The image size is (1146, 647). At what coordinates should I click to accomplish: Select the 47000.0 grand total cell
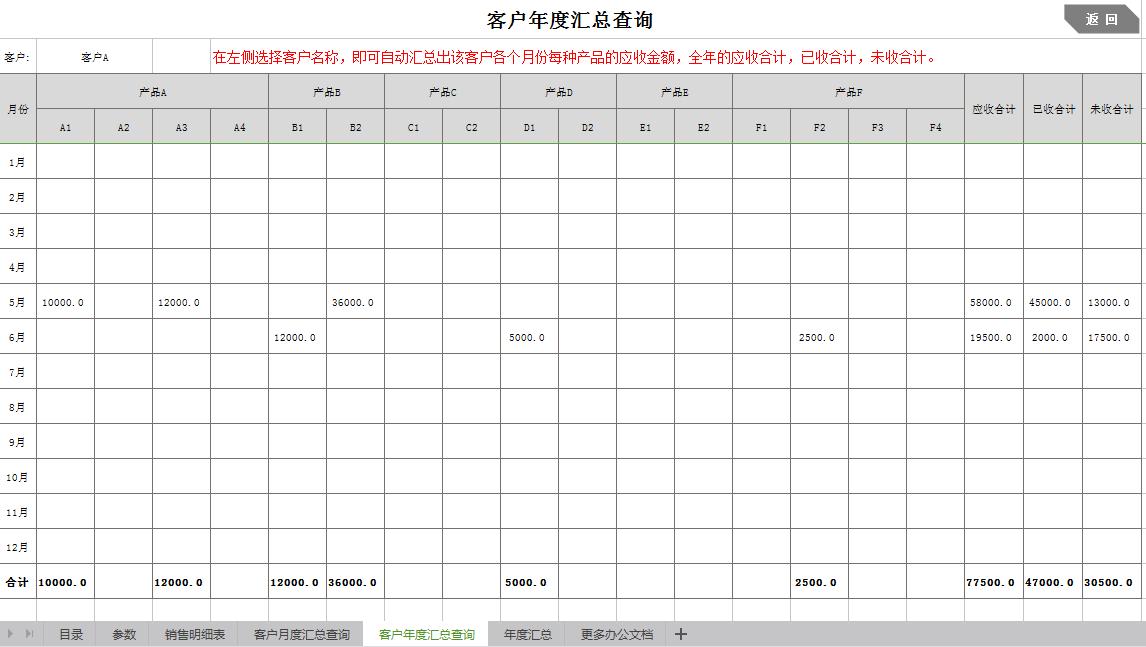(1053, 582)
